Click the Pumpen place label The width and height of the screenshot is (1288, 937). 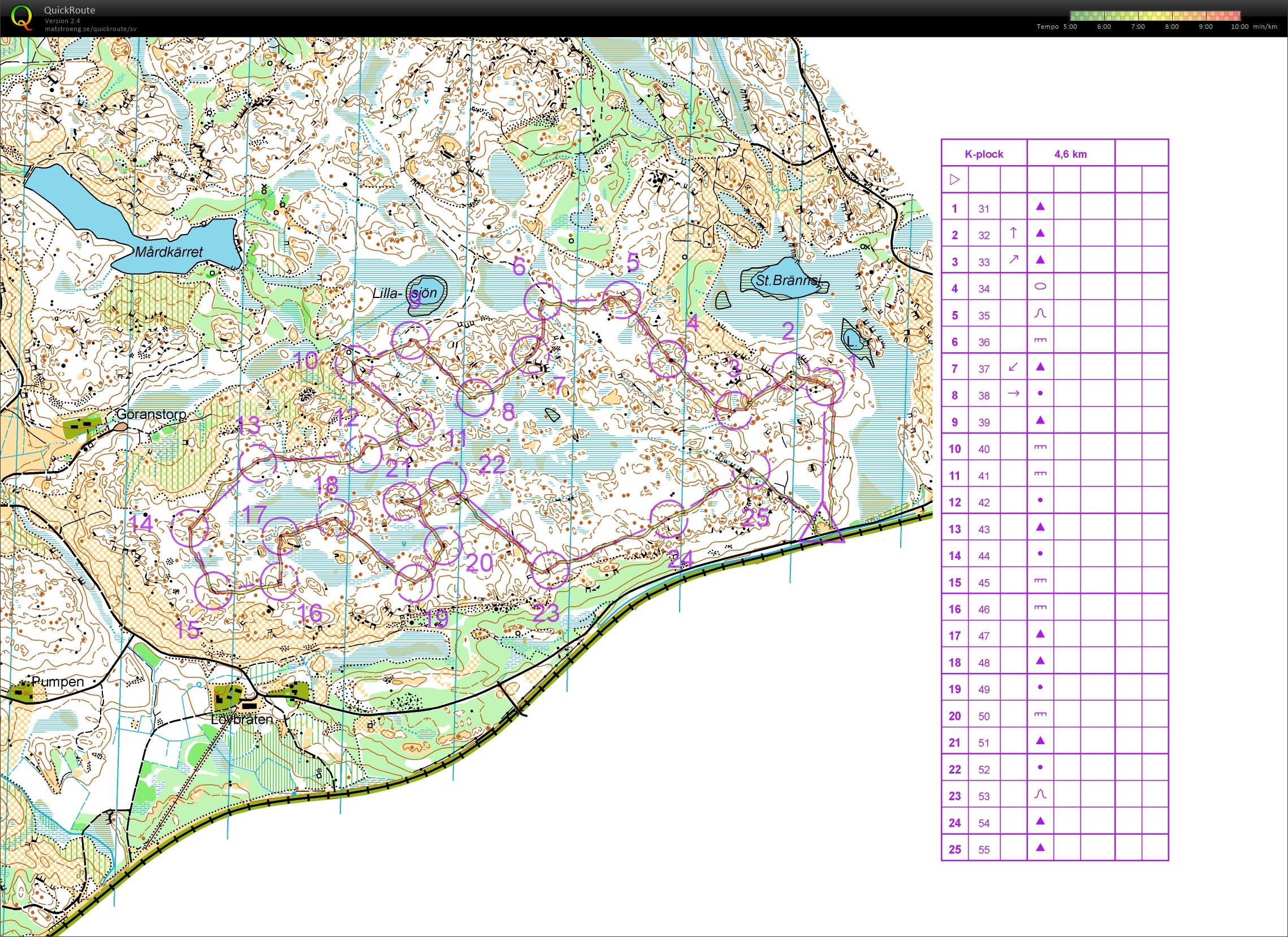coord(58,681)
